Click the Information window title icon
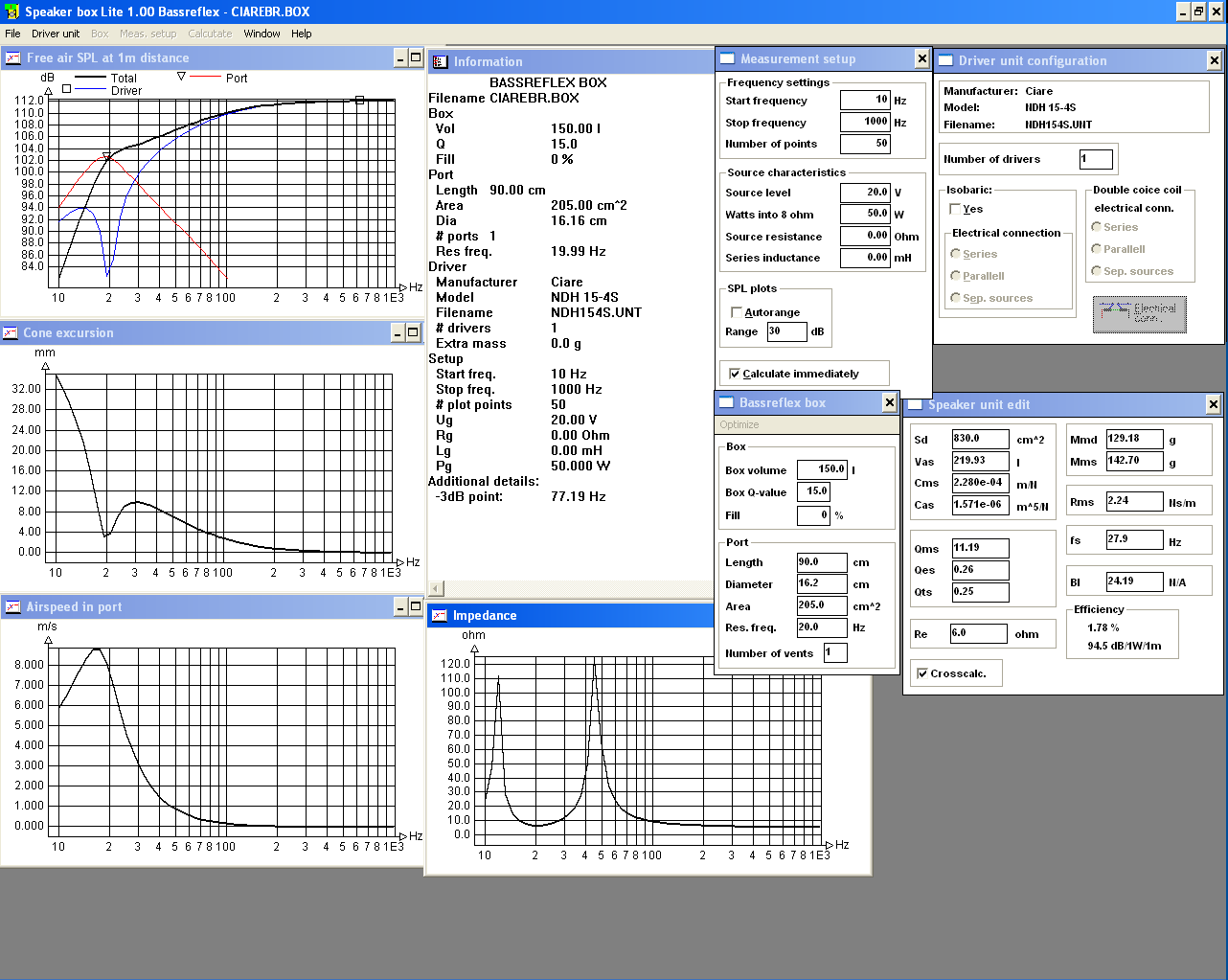 tap(440, 62)
